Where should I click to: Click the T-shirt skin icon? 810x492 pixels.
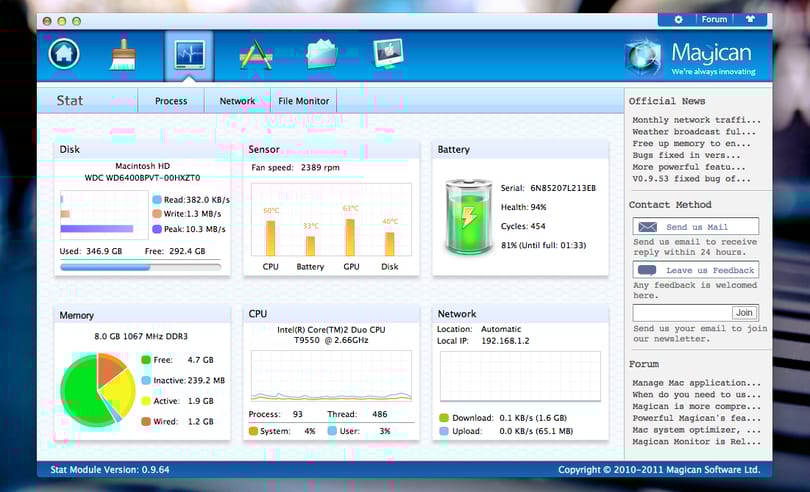[750, 19]
